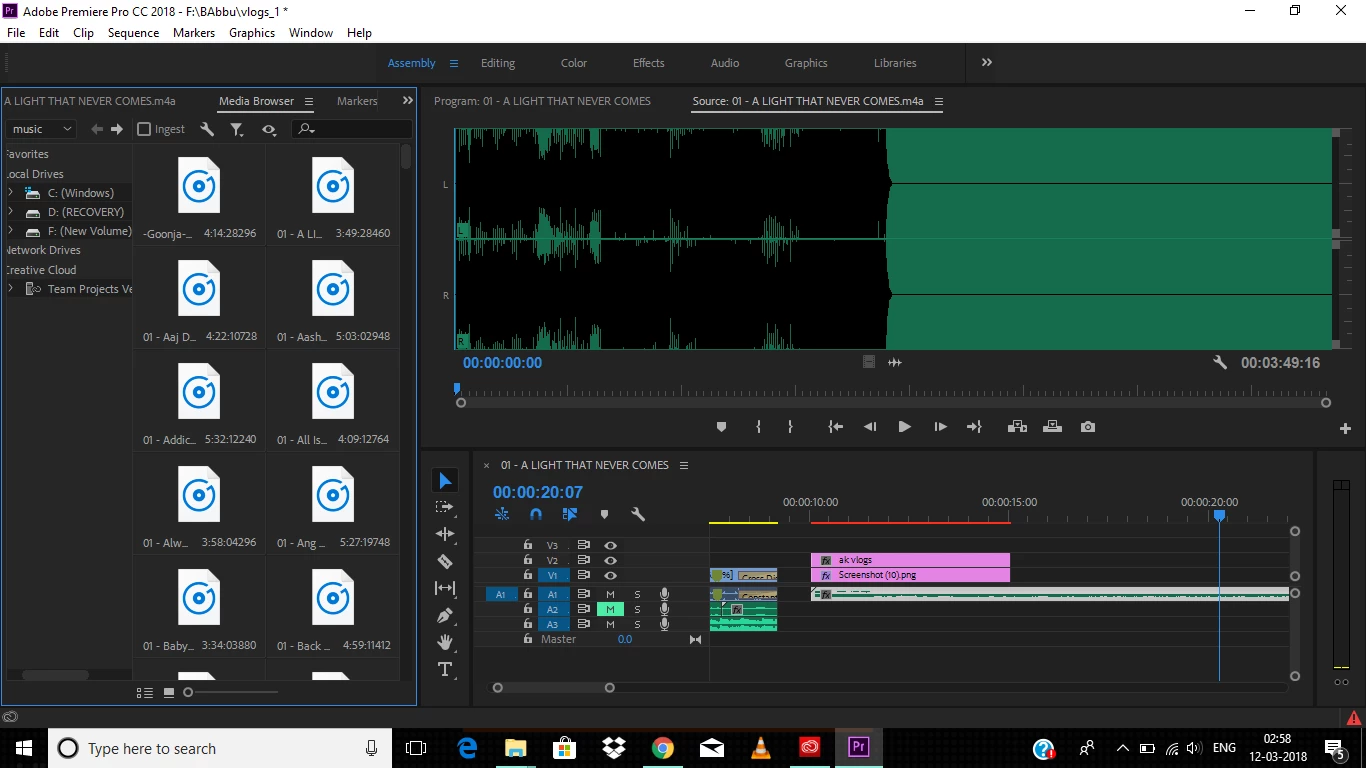Toggle Linked Selection in timeline

click(570, 515)
